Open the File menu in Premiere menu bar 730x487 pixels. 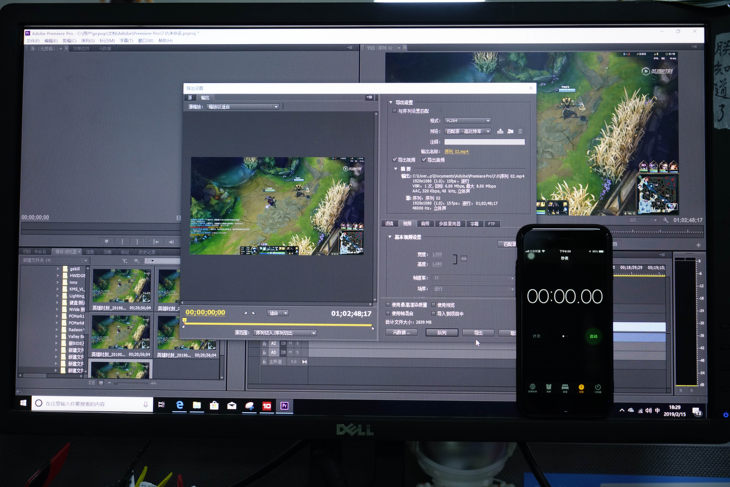34,41
